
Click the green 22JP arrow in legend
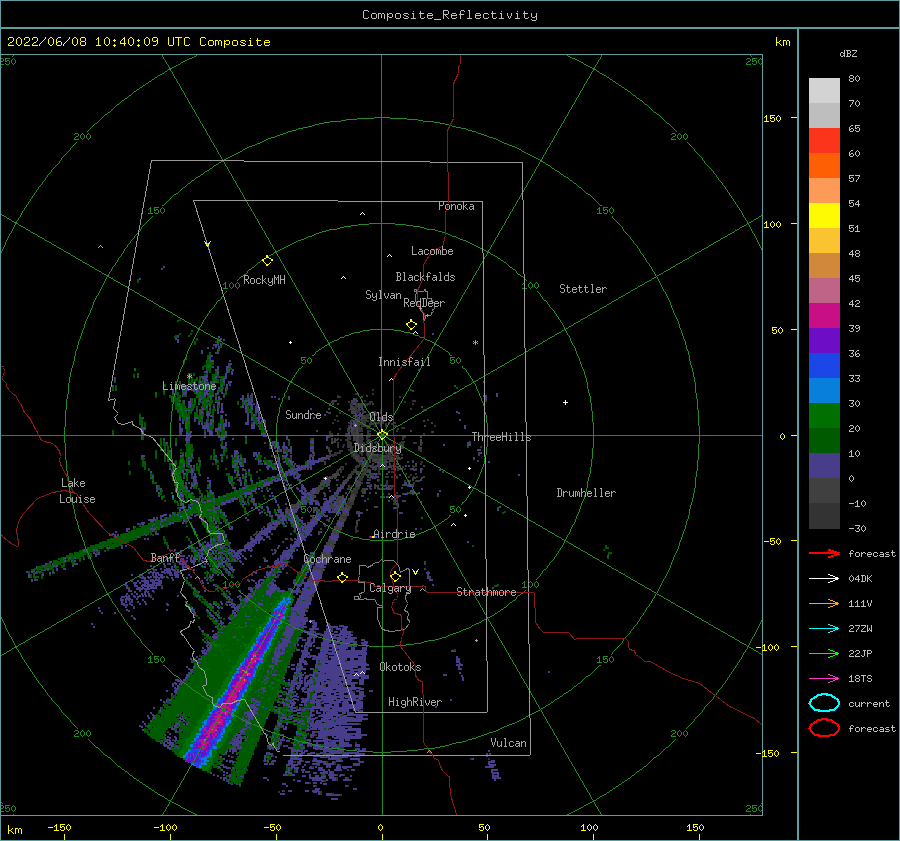pyautogui.click(x=824, y=653)
